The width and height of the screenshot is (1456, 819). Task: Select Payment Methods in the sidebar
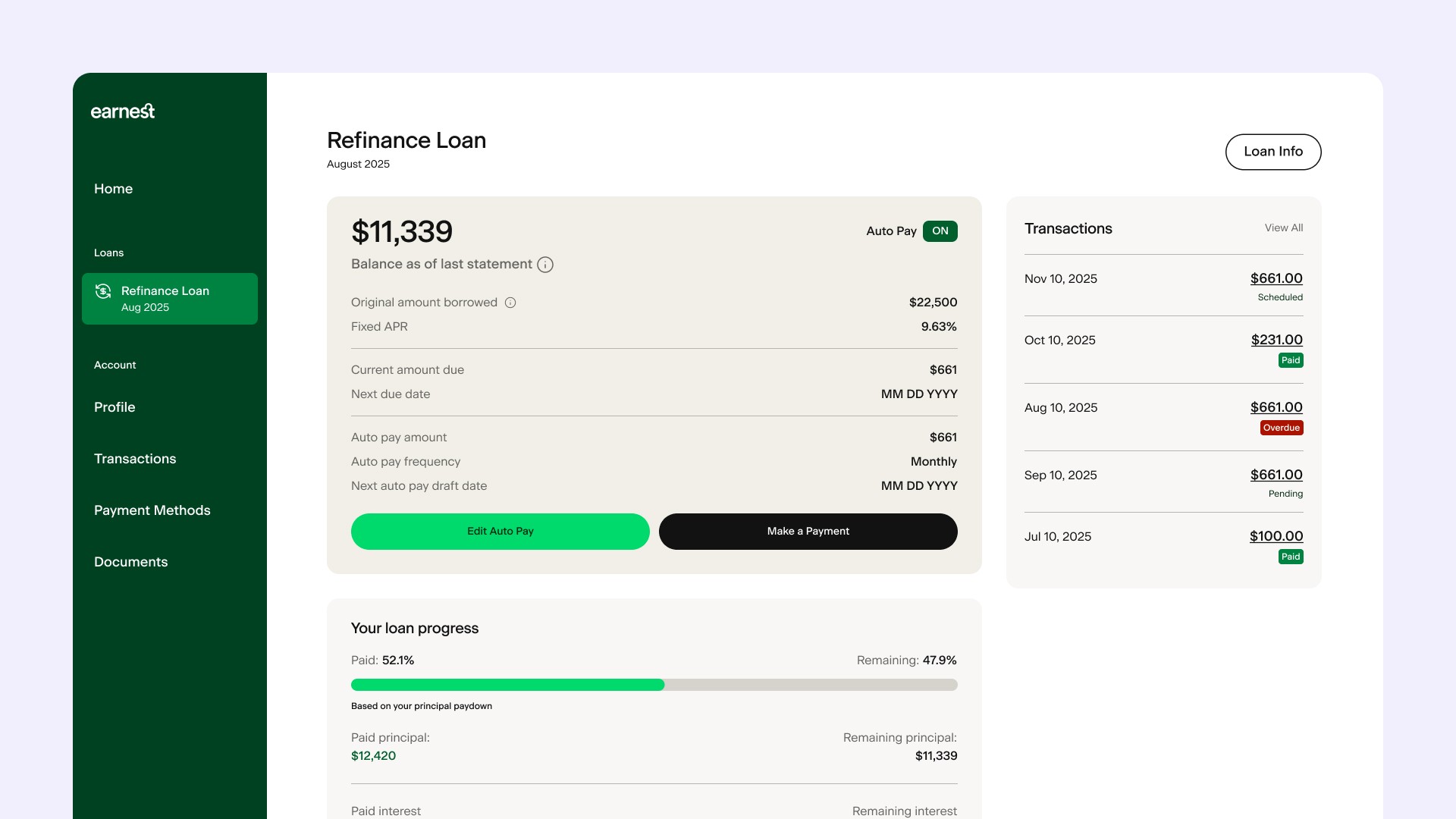coord(152,510)
